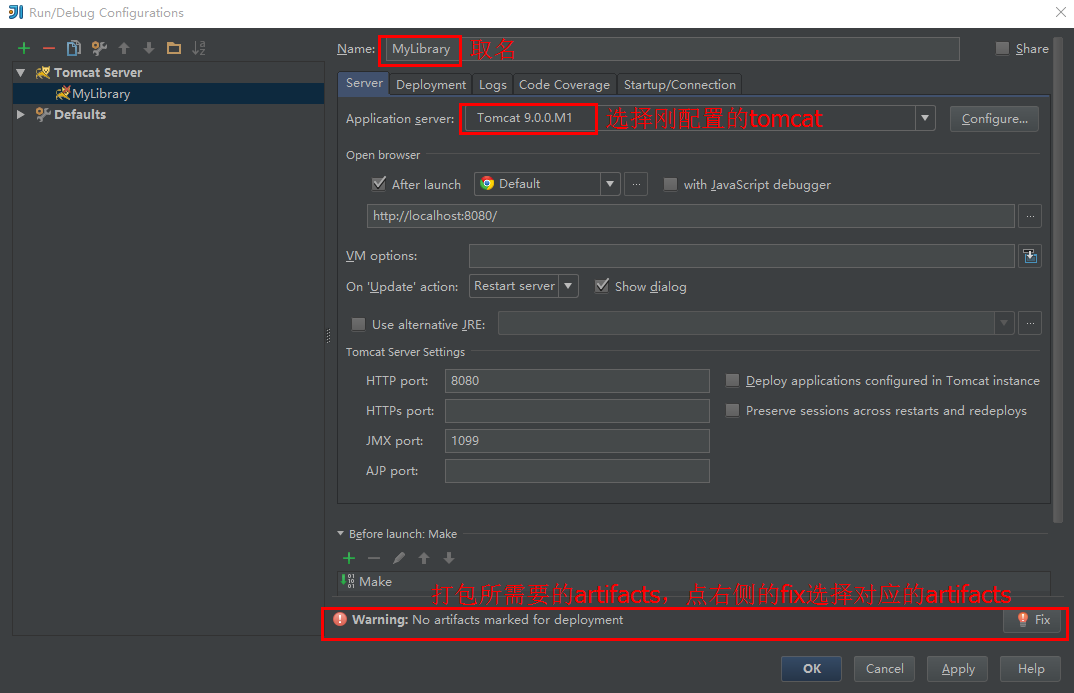
Task: Open URL editor ellipsis beside localhost field
Action: [1030, 216]
